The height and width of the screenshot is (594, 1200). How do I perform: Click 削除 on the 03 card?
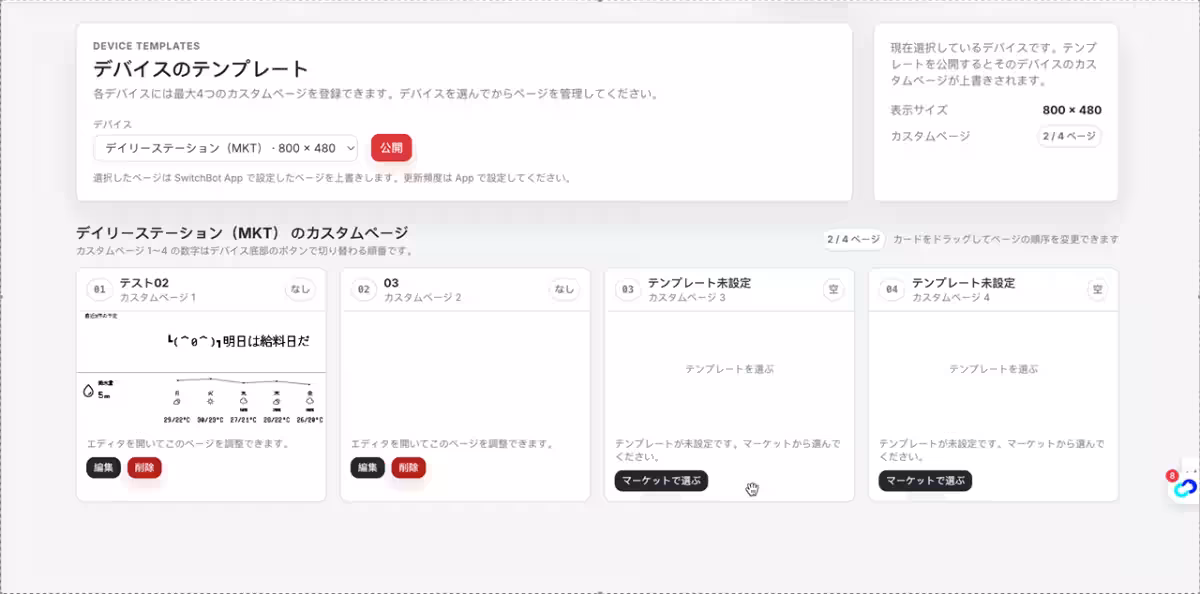click(408, 467)
